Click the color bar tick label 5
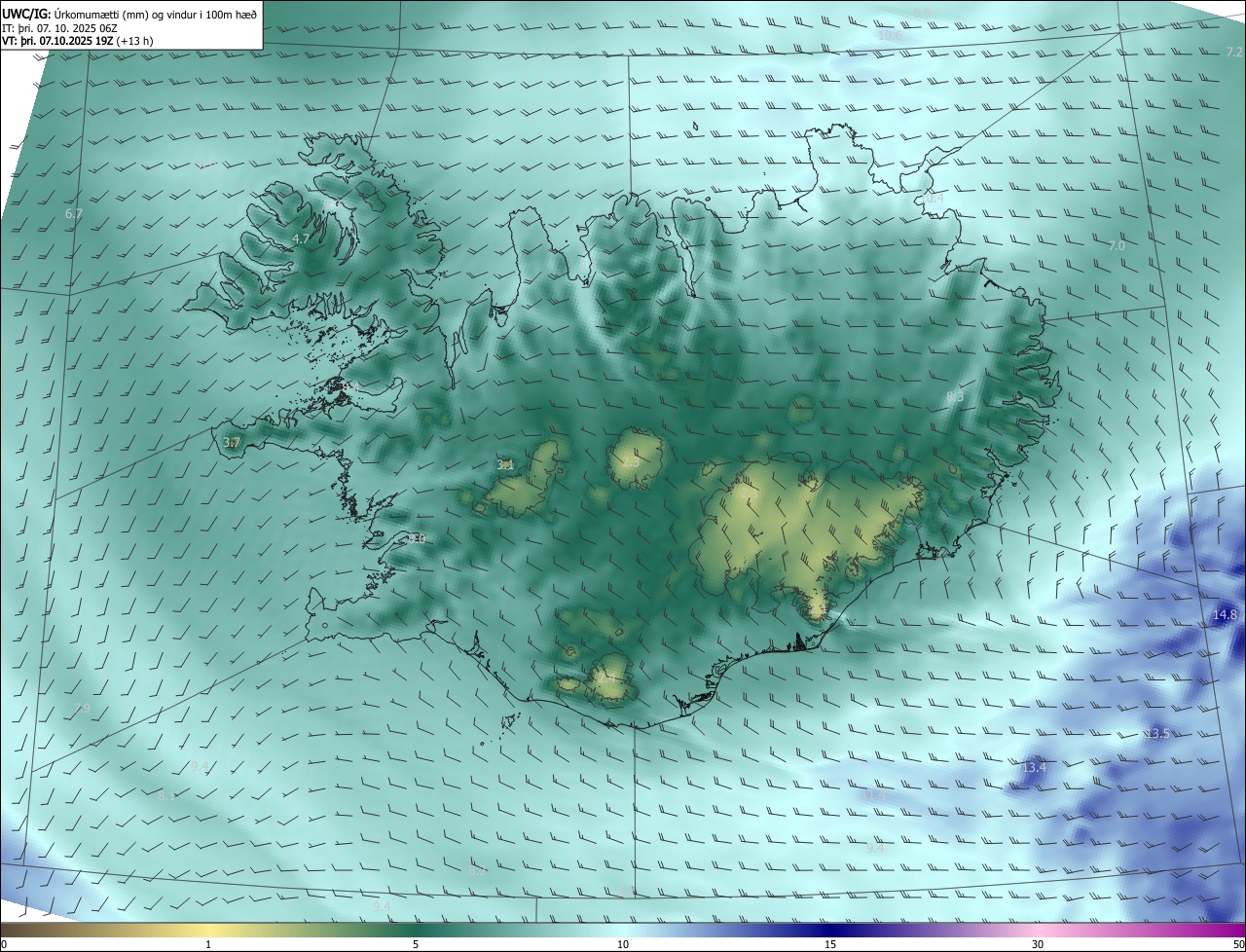 (x=416, y=944)
